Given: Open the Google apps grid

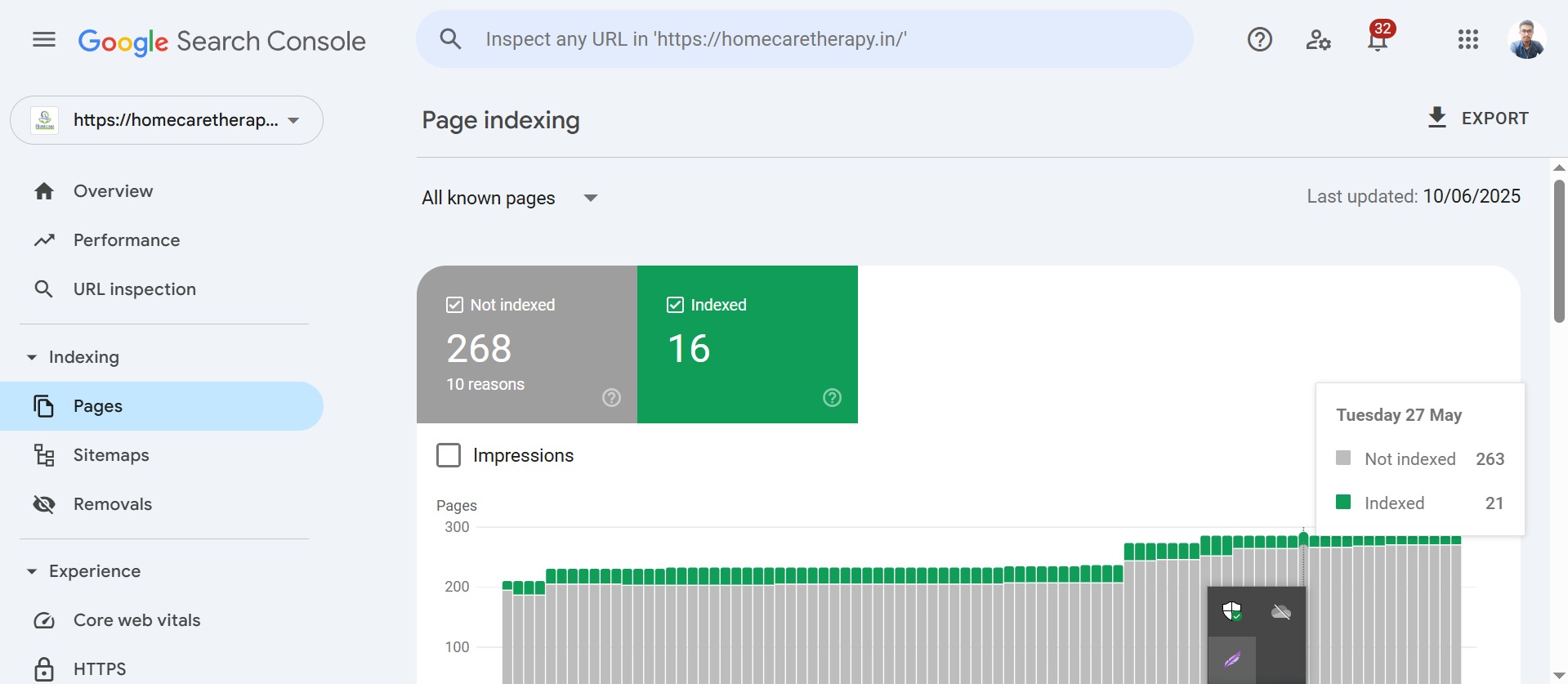Looking at the screenshot, I should (1467, 39).
